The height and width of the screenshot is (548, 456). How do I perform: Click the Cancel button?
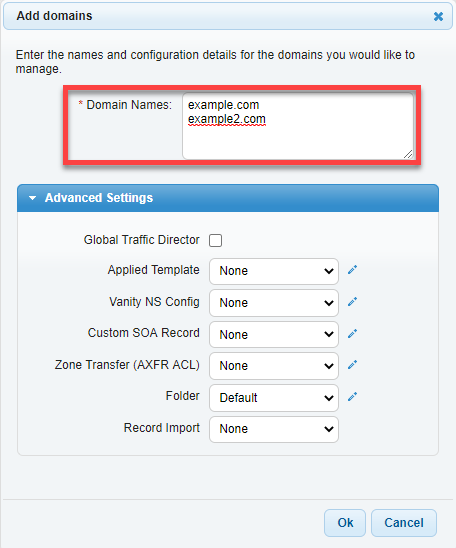(x=404, y=523)
